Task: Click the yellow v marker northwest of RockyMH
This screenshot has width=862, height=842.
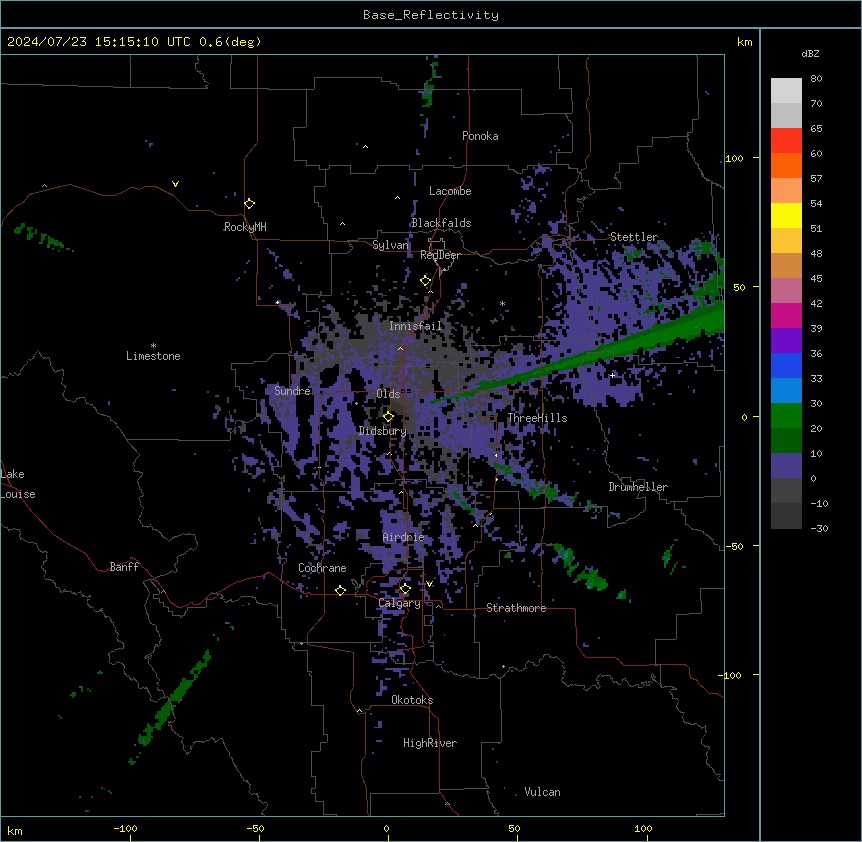Action: pyautogui.click(x=175, y=184)
